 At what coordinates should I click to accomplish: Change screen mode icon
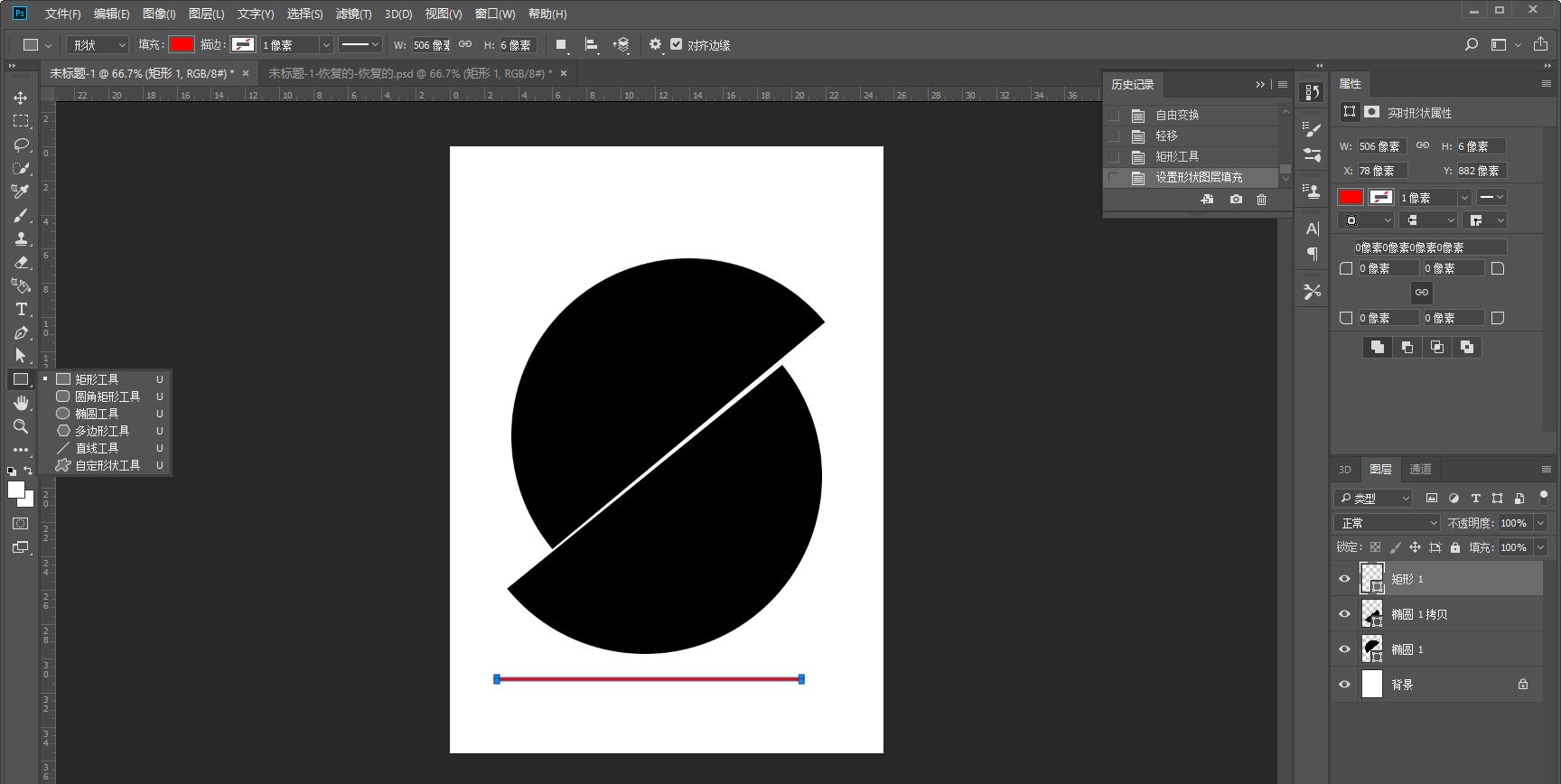click(20, 547)
